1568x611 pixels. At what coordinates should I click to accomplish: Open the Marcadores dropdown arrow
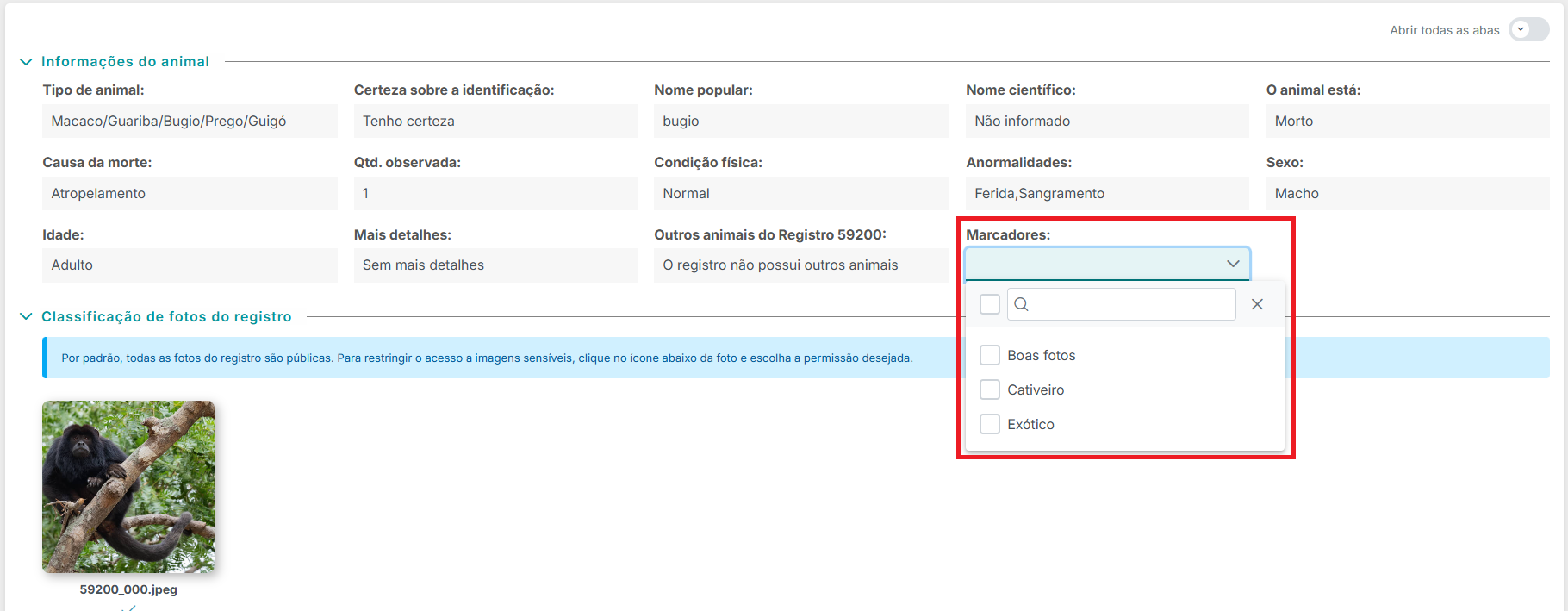[x=1233, y=264]
